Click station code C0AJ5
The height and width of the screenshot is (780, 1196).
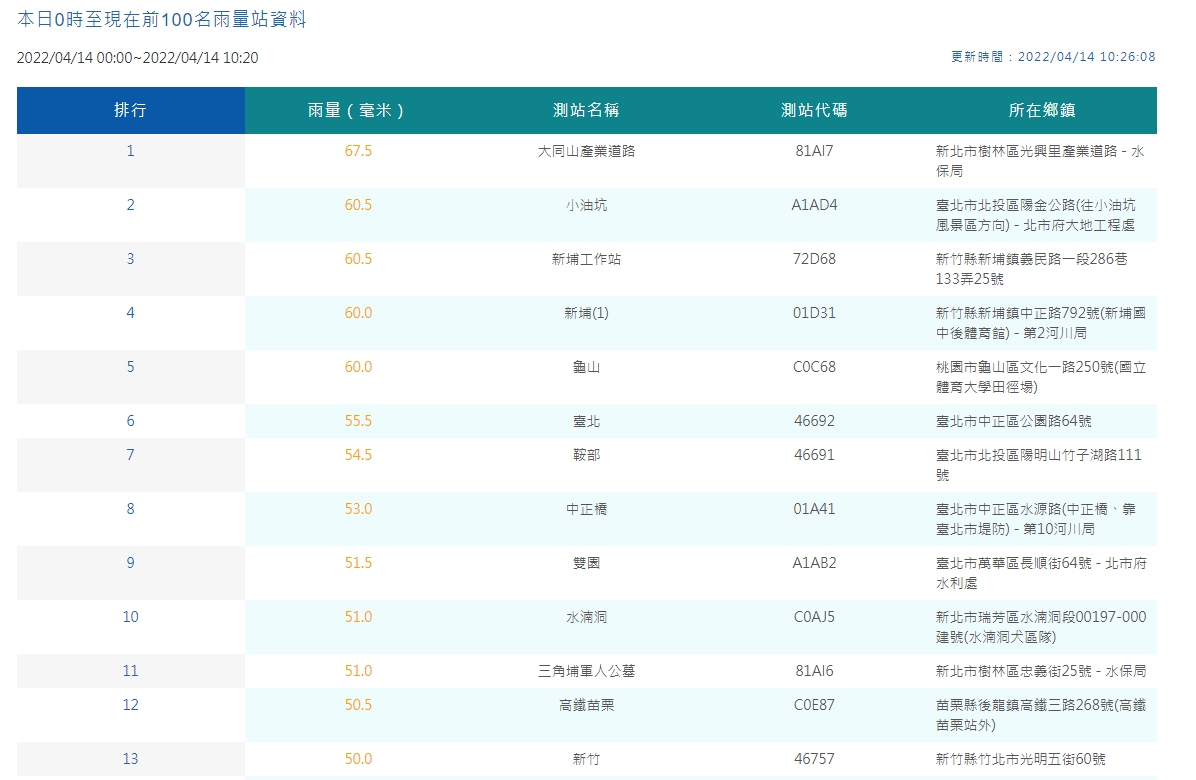pos(814,618)
